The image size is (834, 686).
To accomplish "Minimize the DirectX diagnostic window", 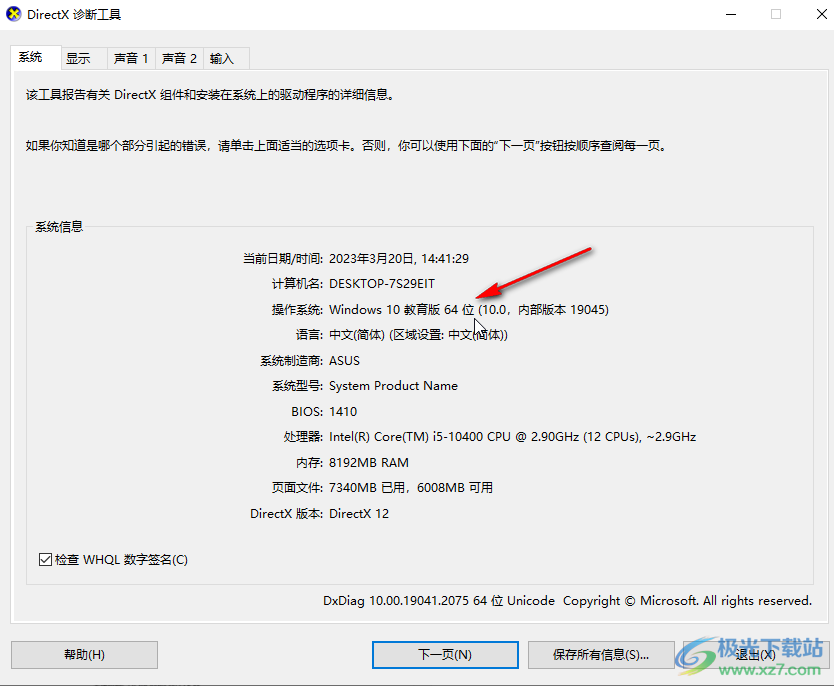I will click(731, 14).
